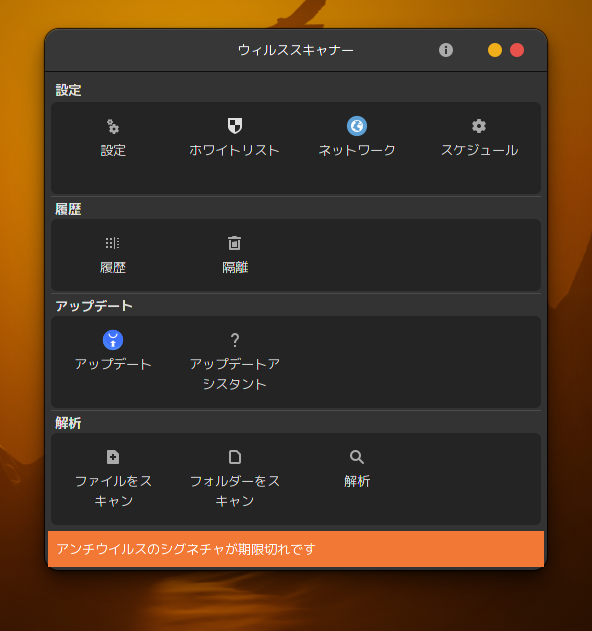
Task: Click the アップデート section heading
Action: [x=94, y=306]
